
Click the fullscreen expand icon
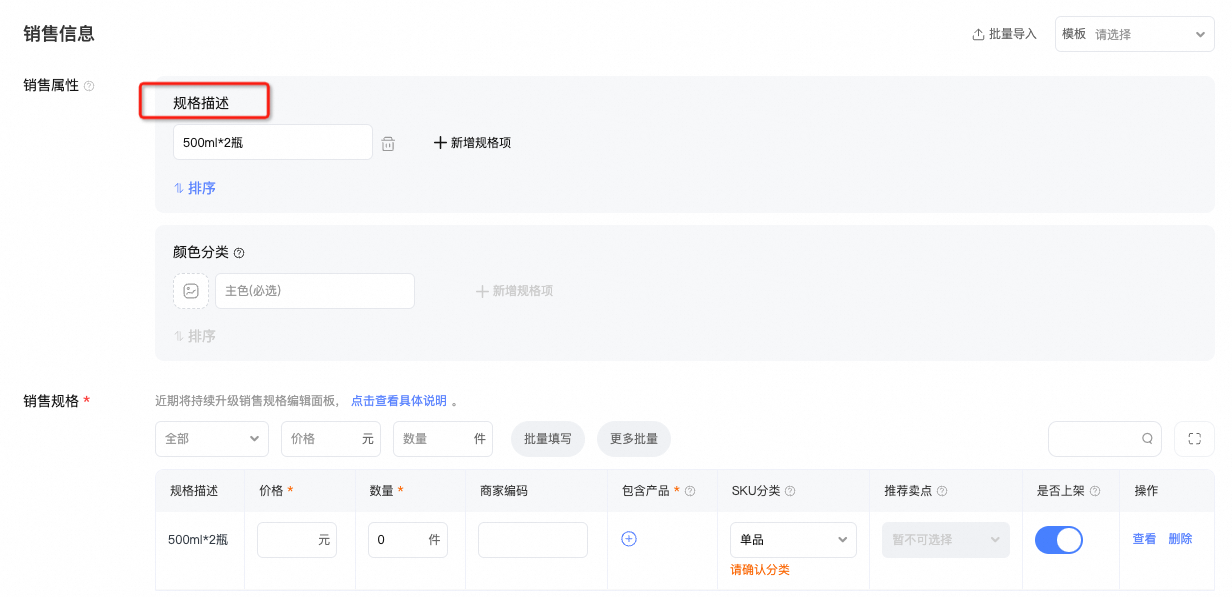click(x=1194, y=439)
